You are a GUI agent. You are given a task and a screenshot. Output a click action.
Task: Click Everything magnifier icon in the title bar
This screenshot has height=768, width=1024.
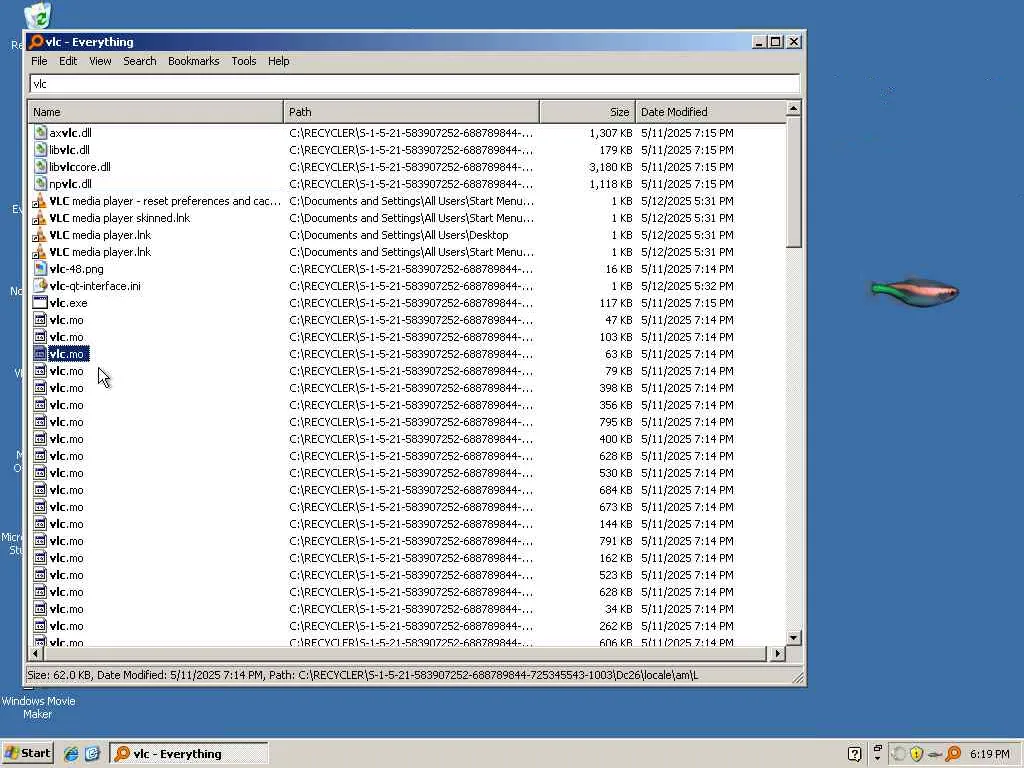click(x=36, y=42)
